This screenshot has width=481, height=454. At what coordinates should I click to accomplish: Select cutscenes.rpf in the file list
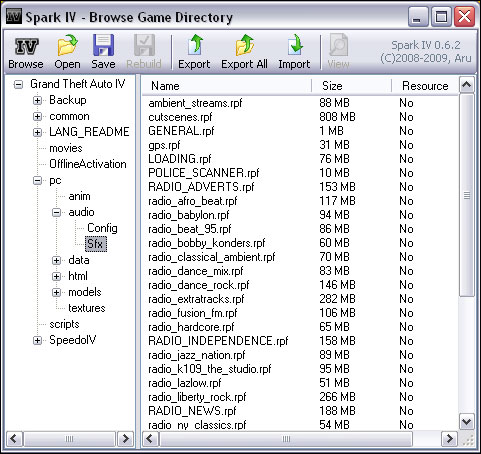(x=180, y=117)
